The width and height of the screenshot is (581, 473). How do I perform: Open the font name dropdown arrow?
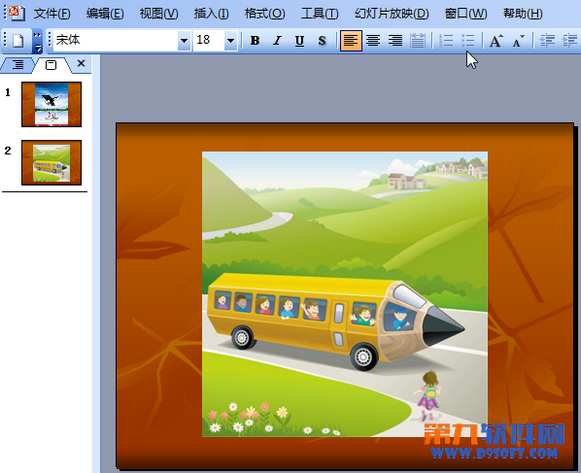pyautogui.click(x=184, y=40)
